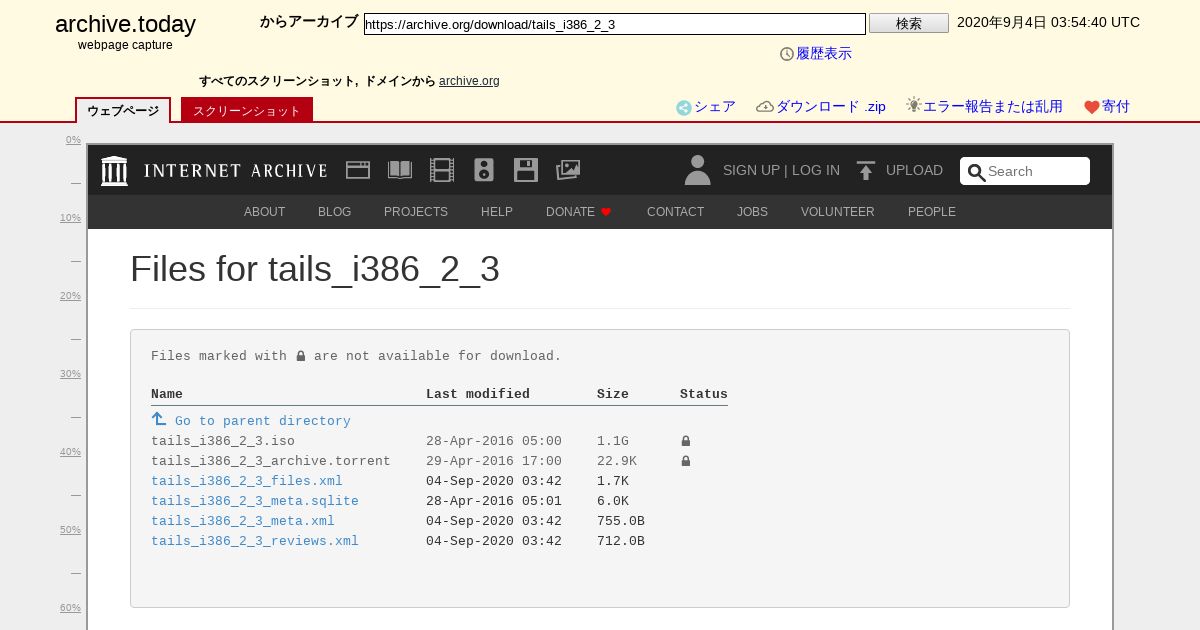Open PEOPLE in the navigation bar
Image resolution: width=1200 pixels, height=630 pixels.
tap(932, 212)
